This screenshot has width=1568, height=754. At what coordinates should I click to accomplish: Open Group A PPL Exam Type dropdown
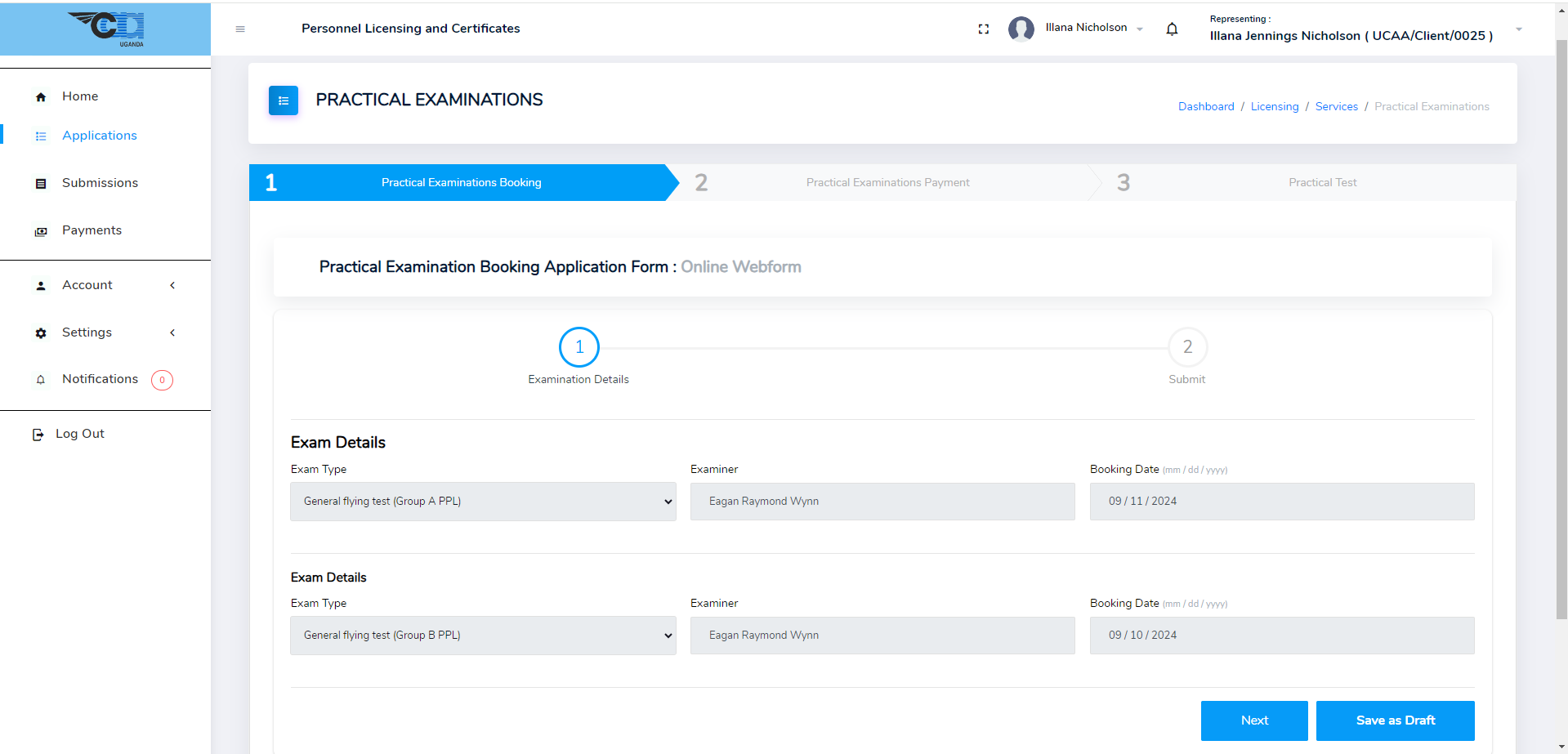click(483, 502)
